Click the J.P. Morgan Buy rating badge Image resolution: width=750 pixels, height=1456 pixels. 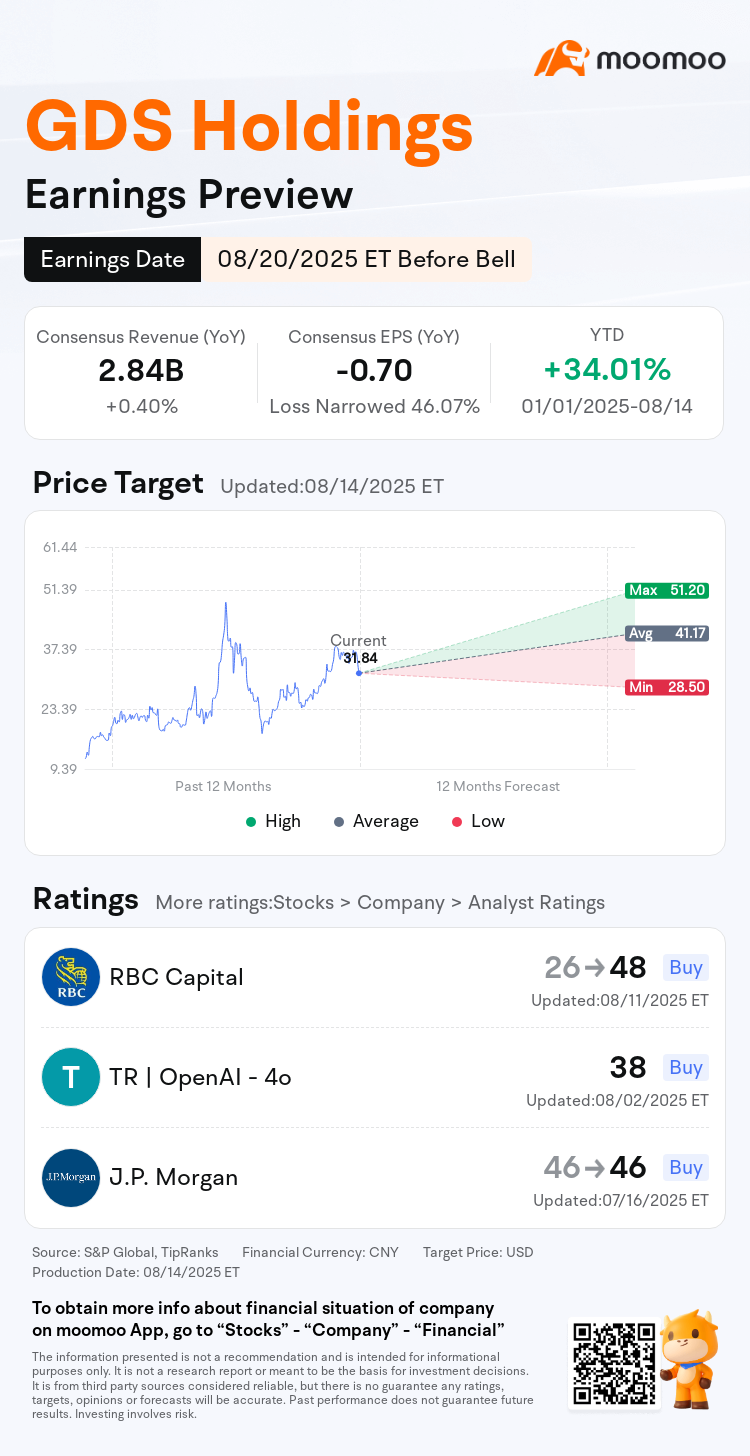coord(686,1167)
